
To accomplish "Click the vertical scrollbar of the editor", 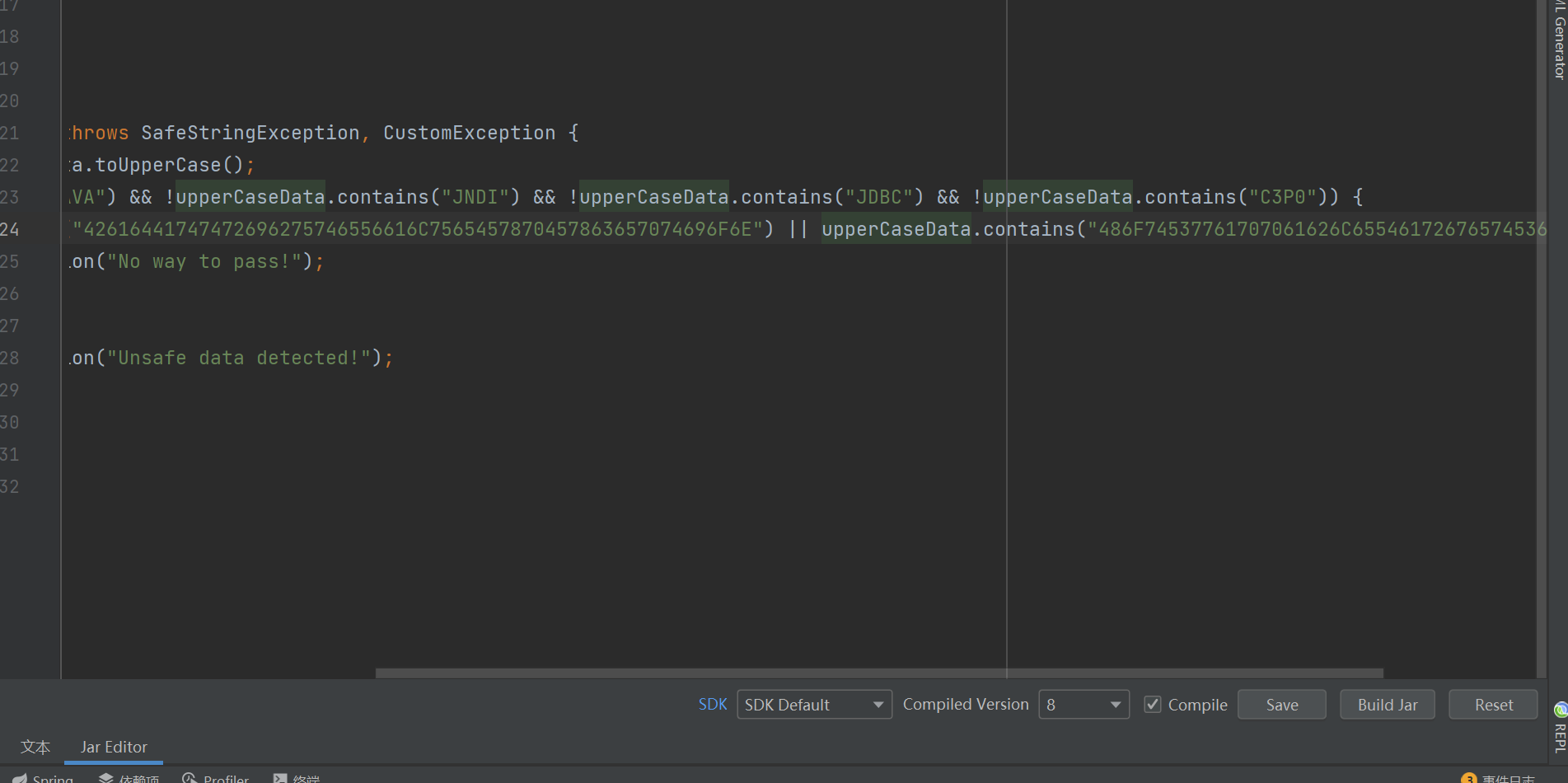I will coord(1541,338).
